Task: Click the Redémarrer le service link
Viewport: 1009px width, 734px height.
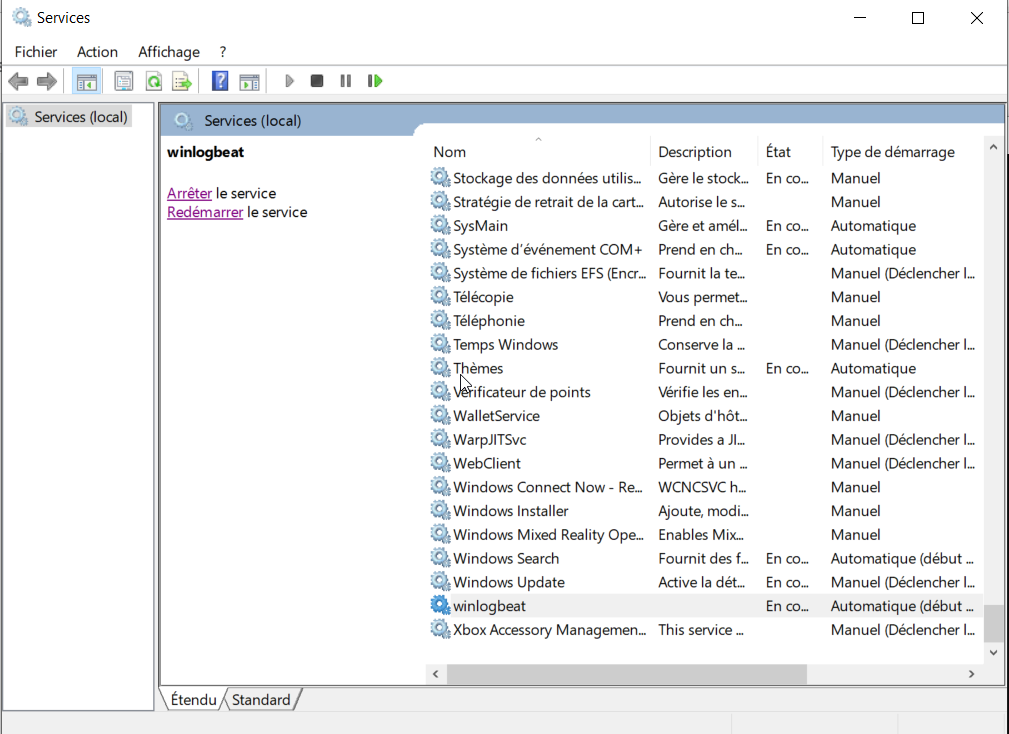Action: (x=205, y=212)
